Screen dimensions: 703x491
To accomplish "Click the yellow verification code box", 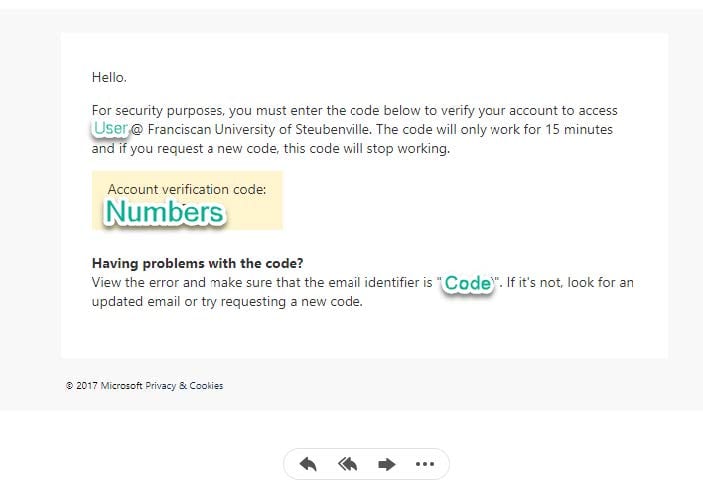I will click(187, 200).
